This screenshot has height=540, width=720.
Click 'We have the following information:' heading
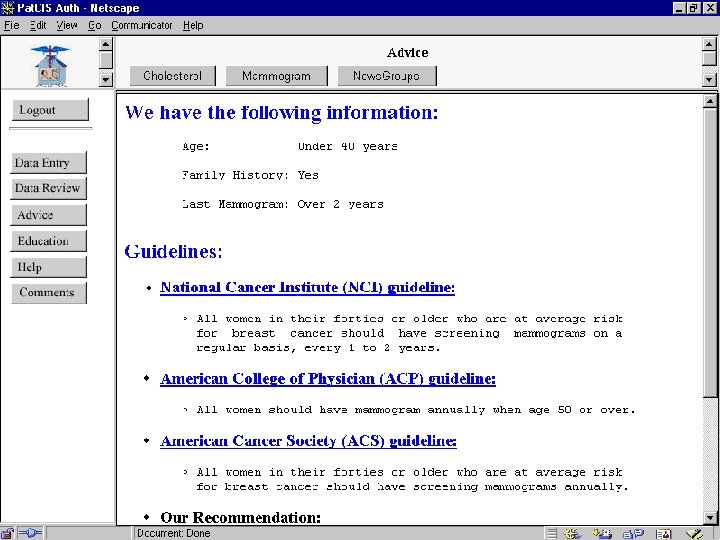coord(282,112)
